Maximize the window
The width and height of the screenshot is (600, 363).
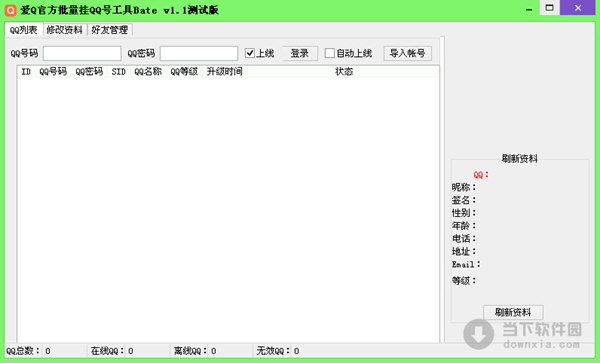pos(549,8)
